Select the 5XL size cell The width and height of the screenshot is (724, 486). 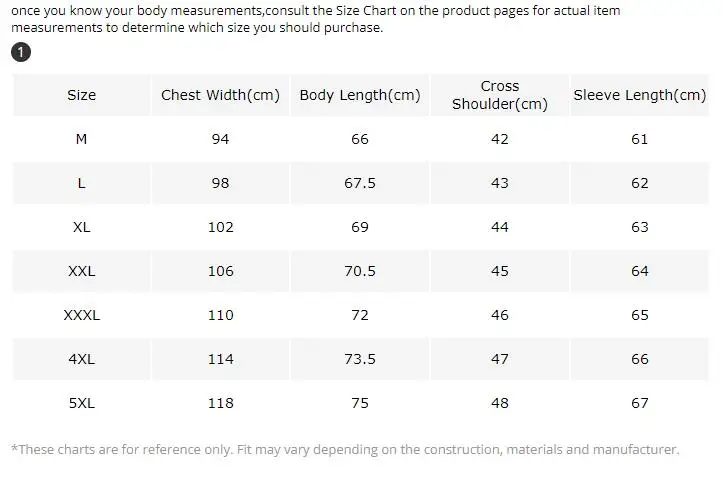[82, 403]
